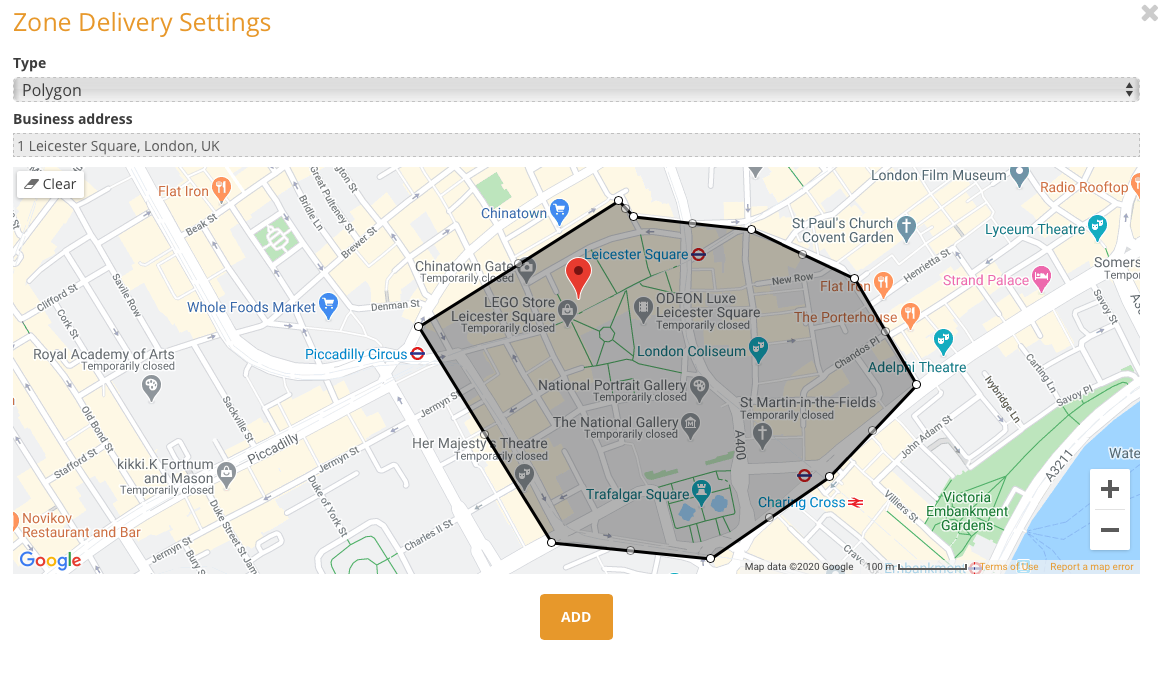Select the polygon vertex near Piccadilly Circus
The height and width of the screenshot is (679, 1168).
tap(419, 326)
